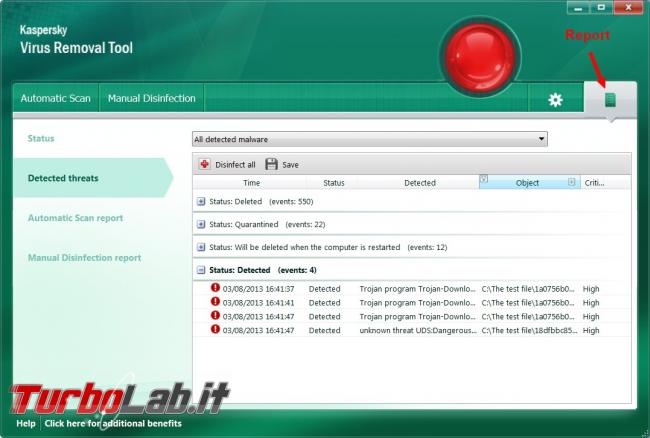Open the Help link

(x=26, y=423)
